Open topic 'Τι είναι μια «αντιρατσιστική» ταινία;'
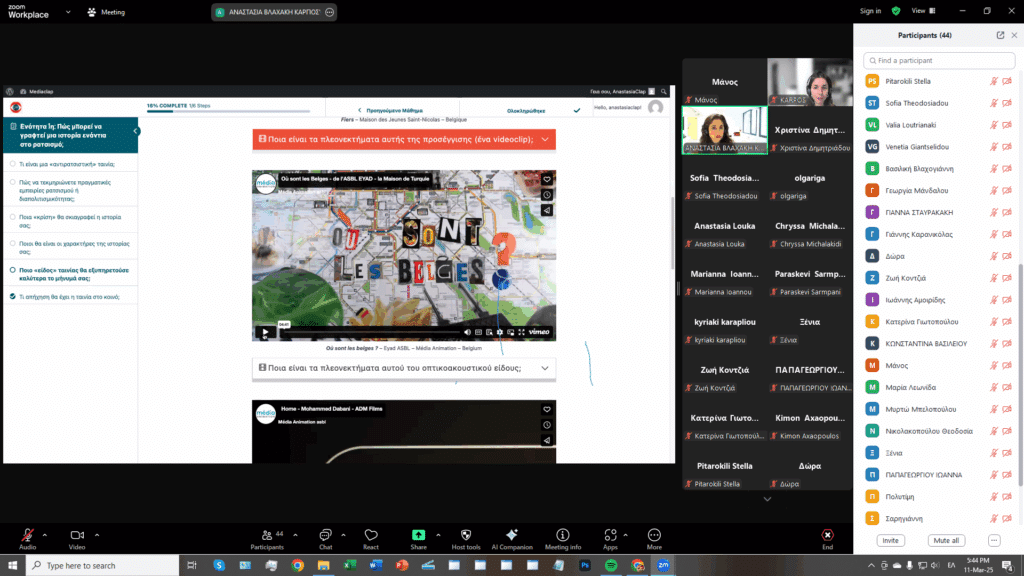1024x576 pixels. pos(67,165)
